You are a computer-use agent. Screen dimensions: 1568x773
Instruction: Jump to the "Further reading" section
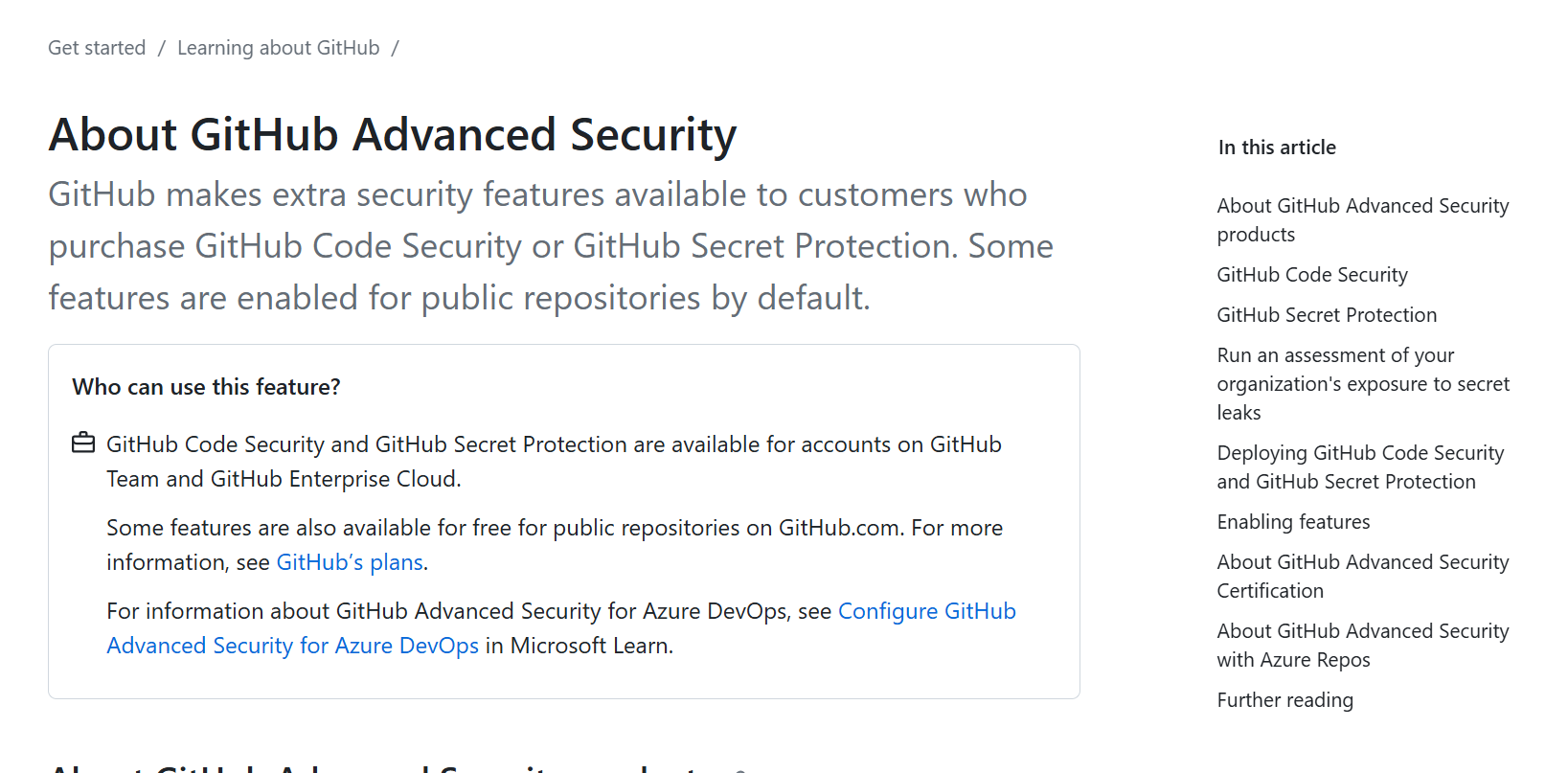click(1284, 699)
